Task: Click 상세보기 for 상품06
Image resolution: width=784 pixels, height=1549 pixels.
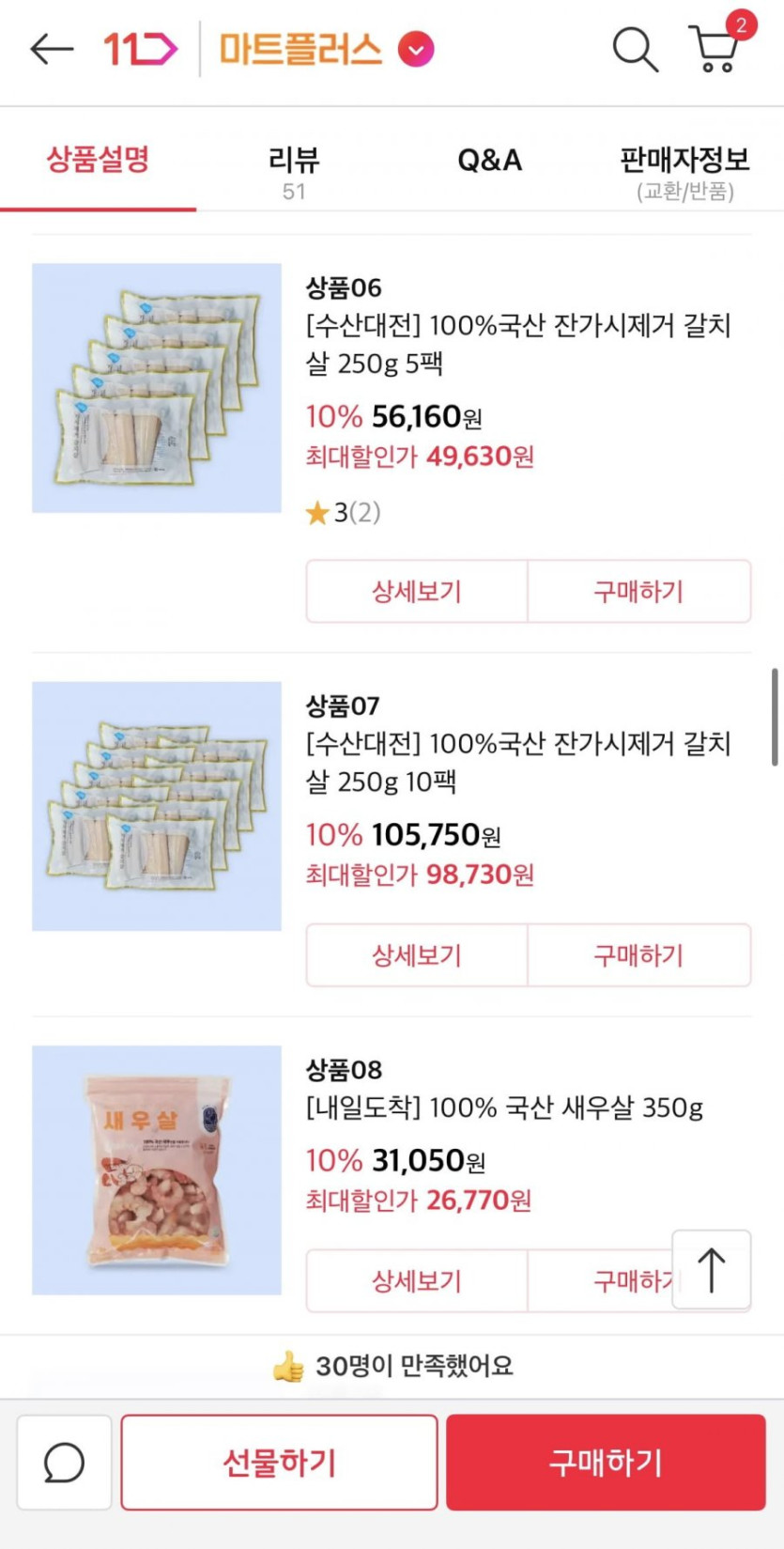Action: (417, 592)
